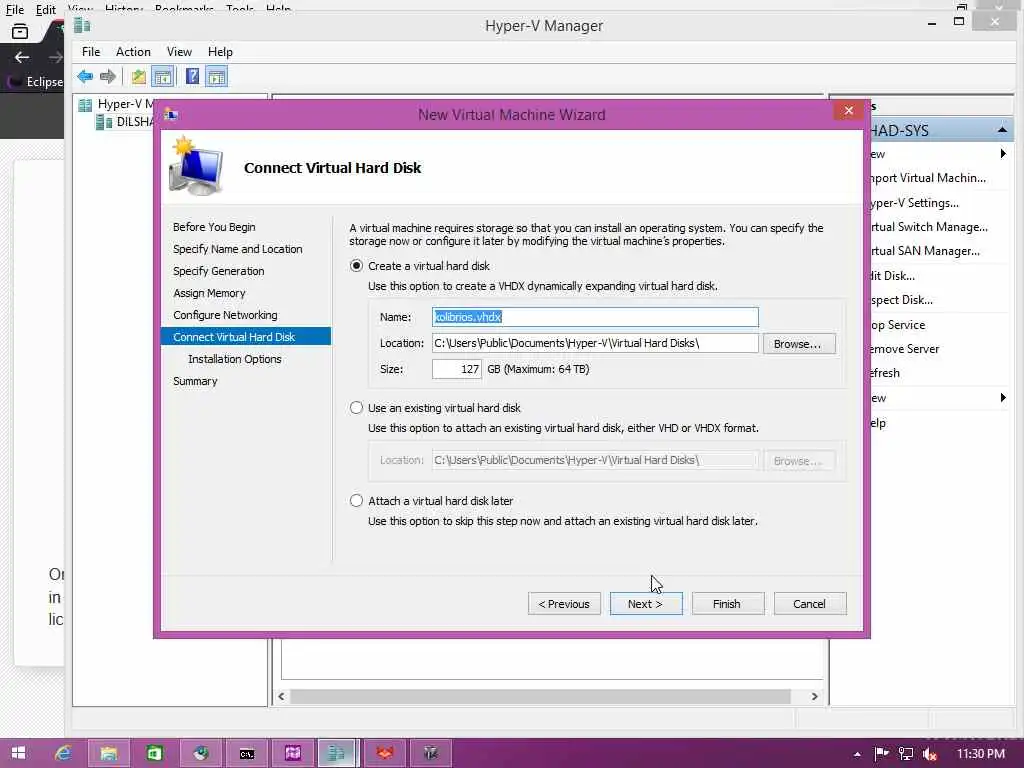Viewport: 1024px width, 768px height.
Task: Open the browser Edit menu in background
Action: (45, 10)
